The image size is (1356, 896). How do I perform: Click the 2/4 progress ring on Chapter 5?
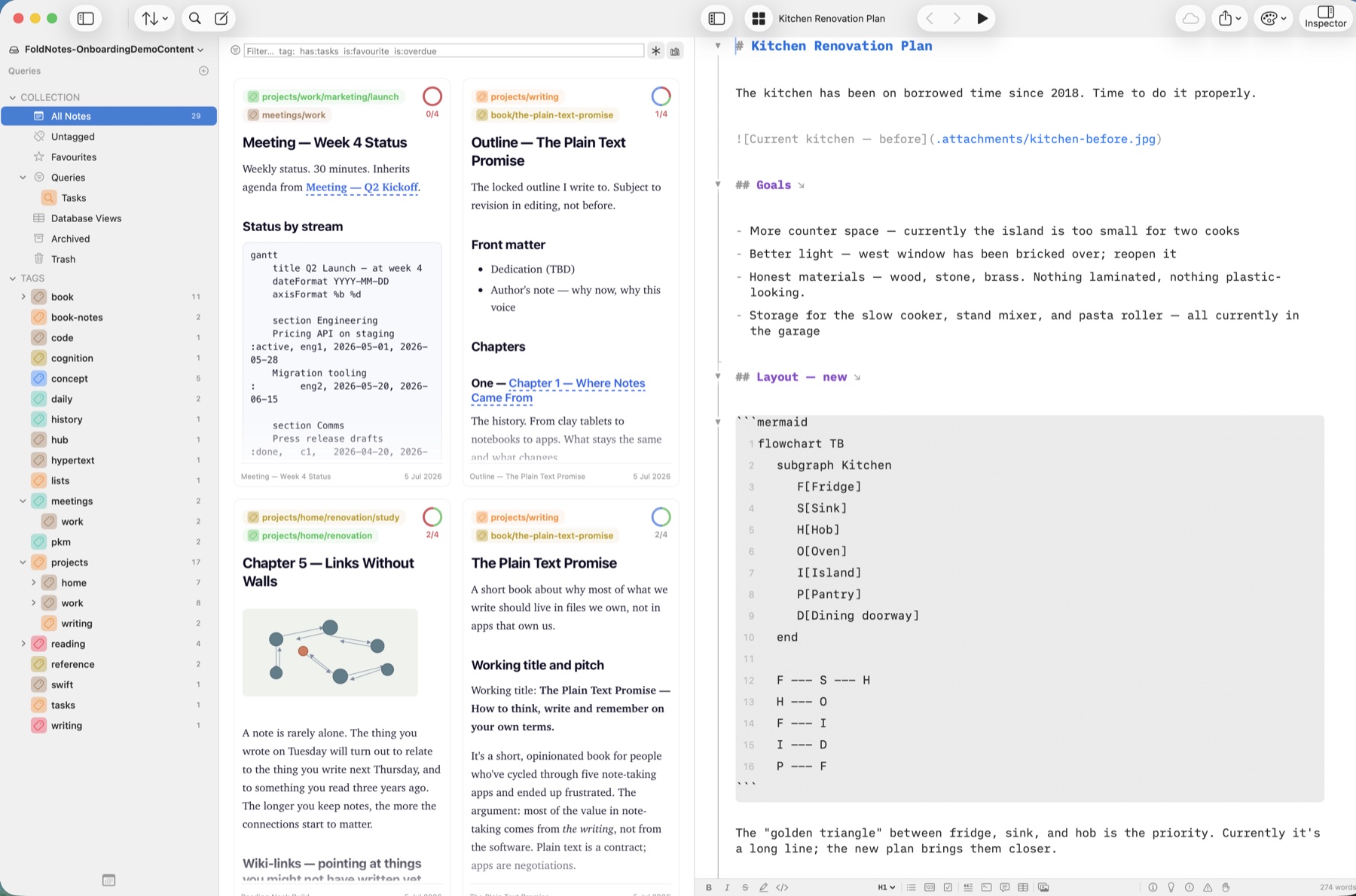432,517
